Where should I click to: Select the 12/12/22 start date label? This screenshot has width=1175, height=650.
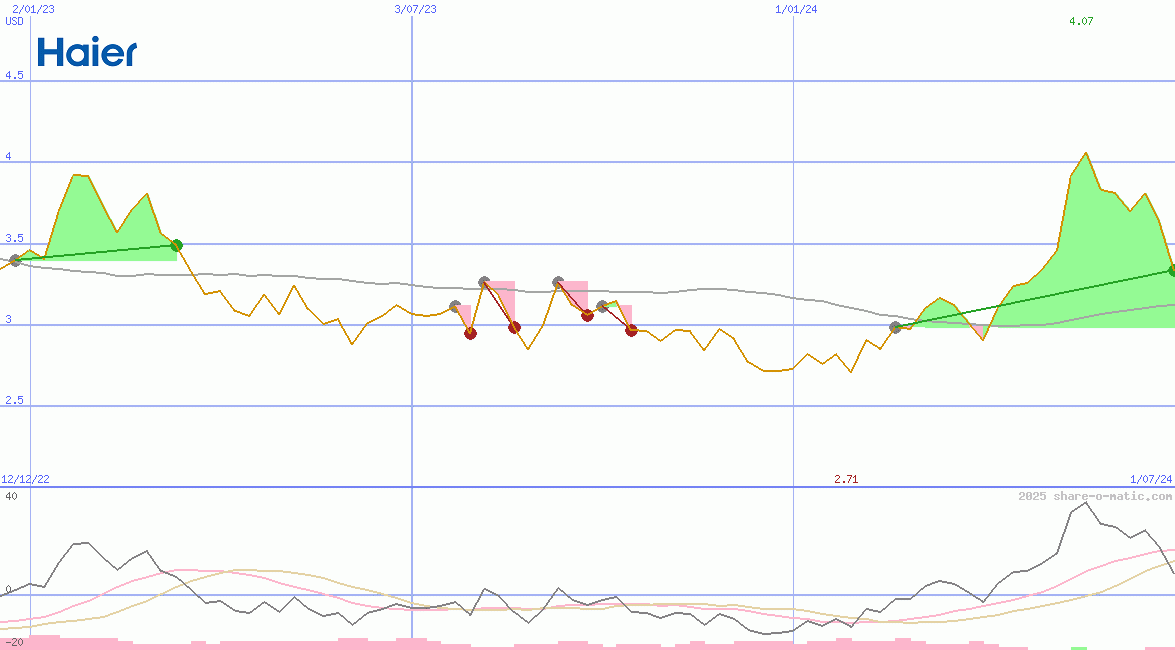tap(26, 480)
